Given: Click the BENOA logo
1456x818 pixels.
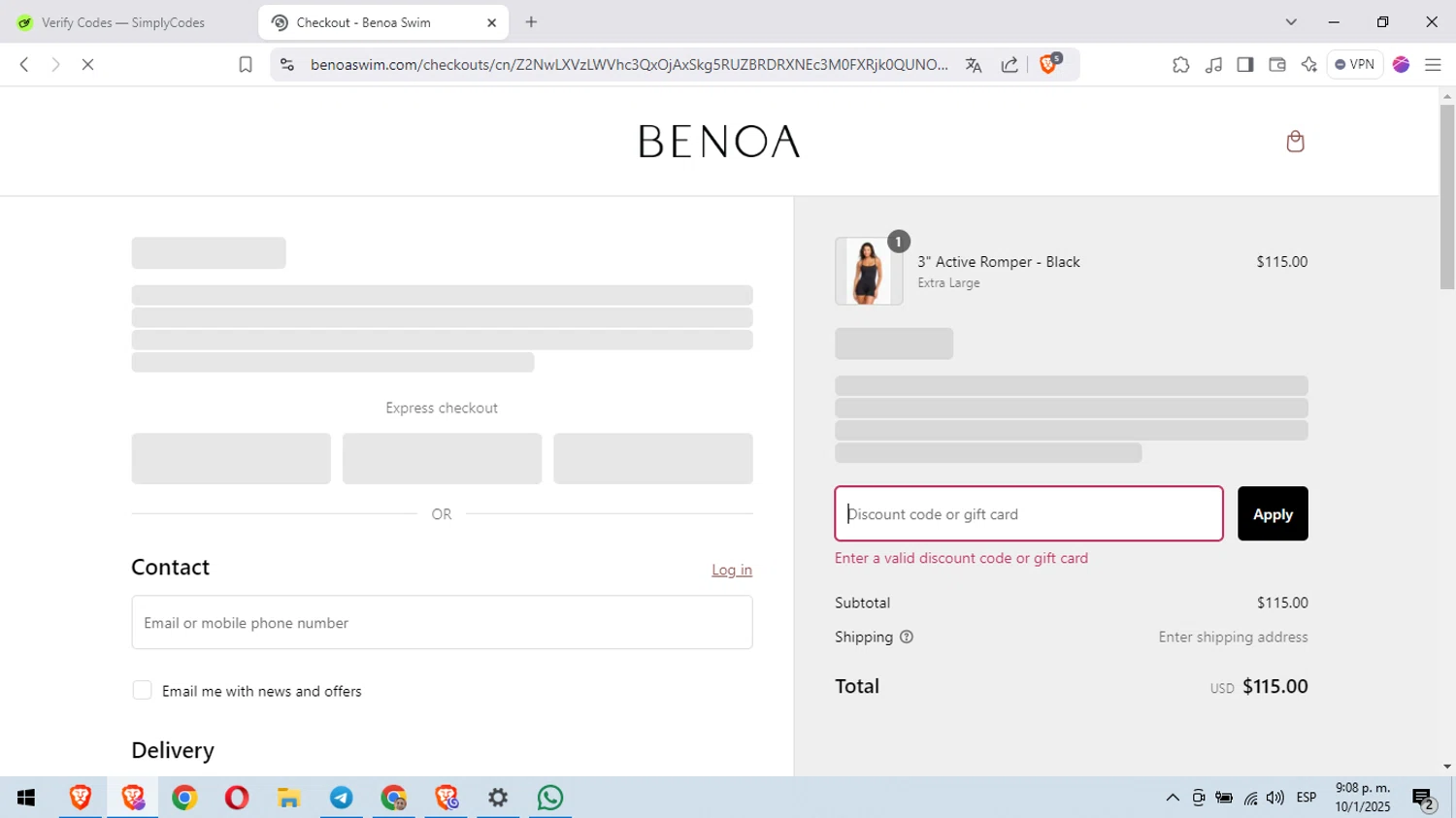Looking at the screenshot, I should 719,142.
